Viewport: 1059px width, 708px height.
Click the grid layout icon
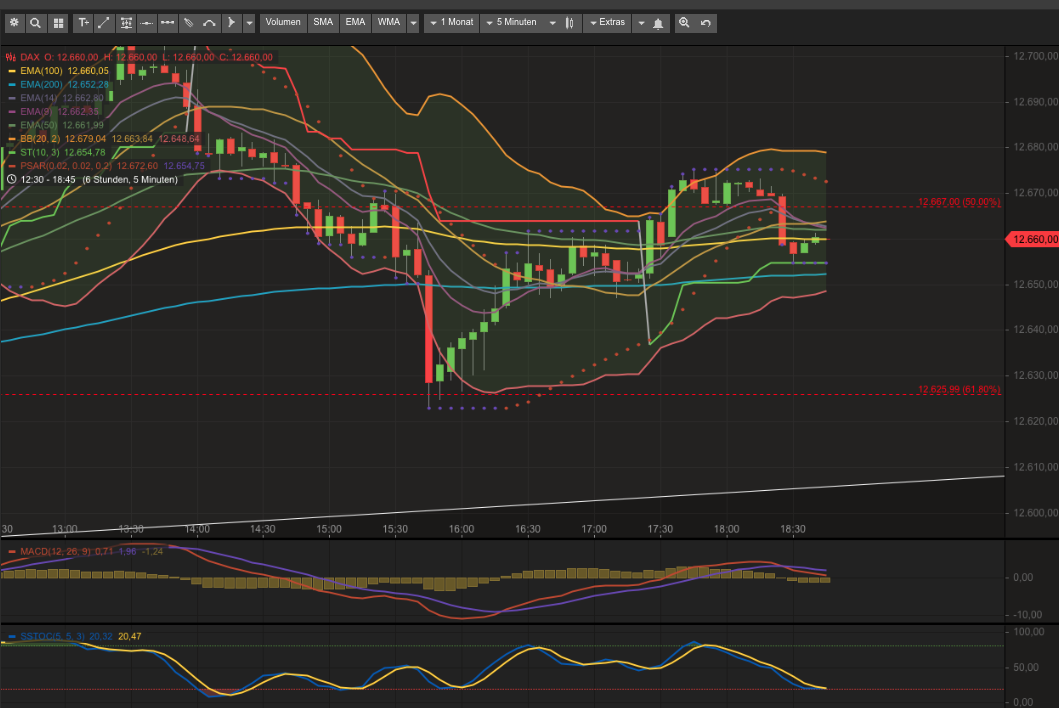pyautogui.click(x=58, y=22)
